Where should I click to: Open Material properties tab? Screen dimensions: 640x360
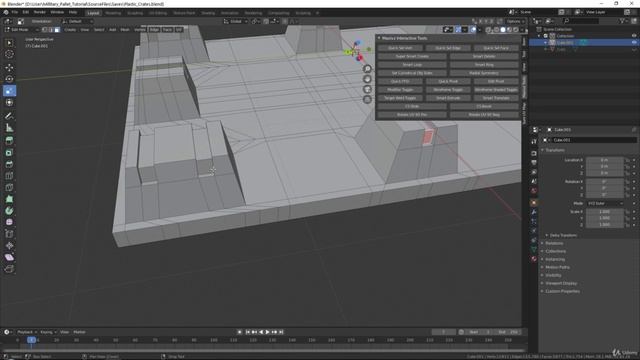[x=534, y=259]
